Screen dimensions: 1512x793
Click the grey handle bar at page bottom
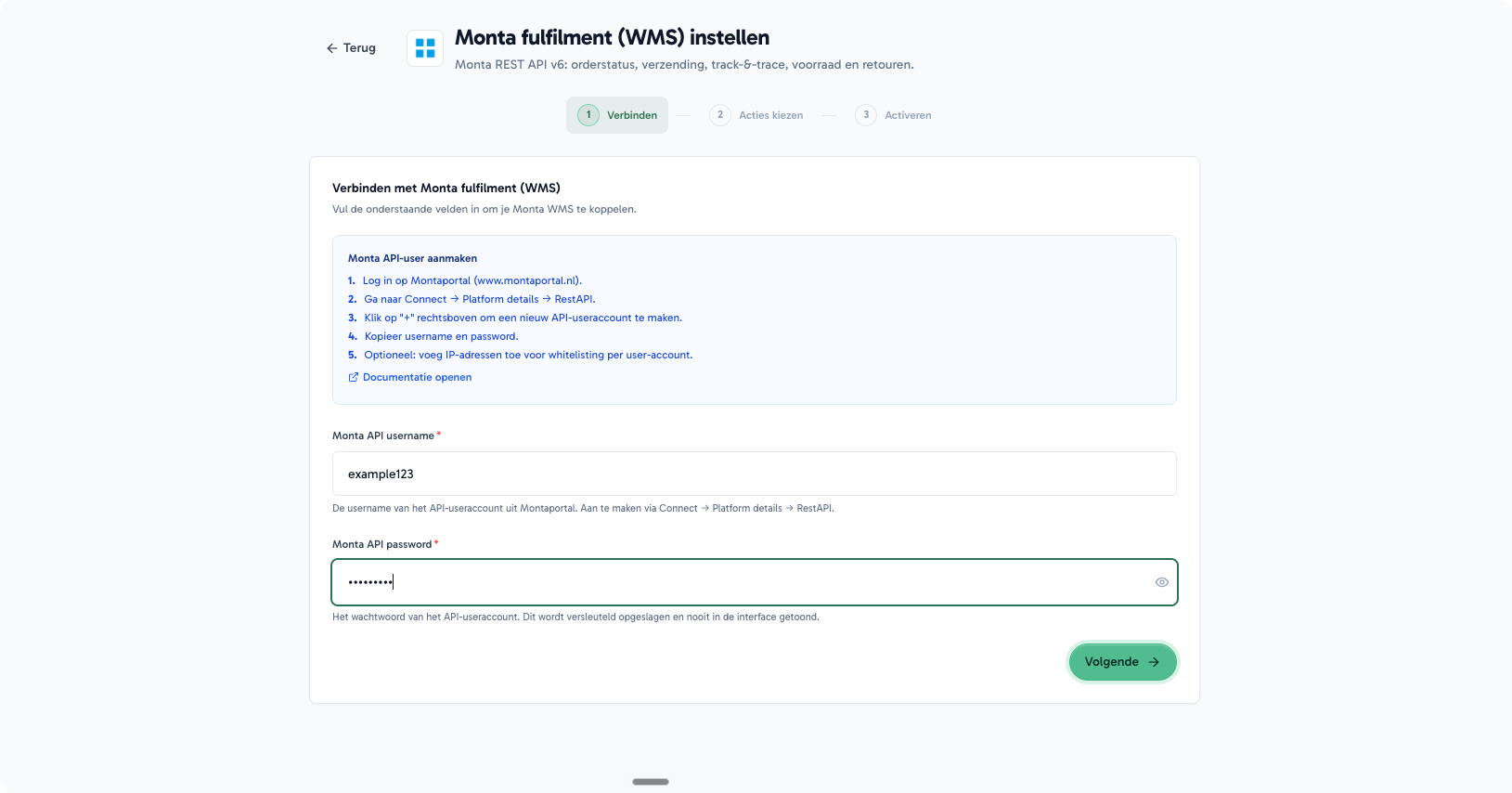(651, 782)
